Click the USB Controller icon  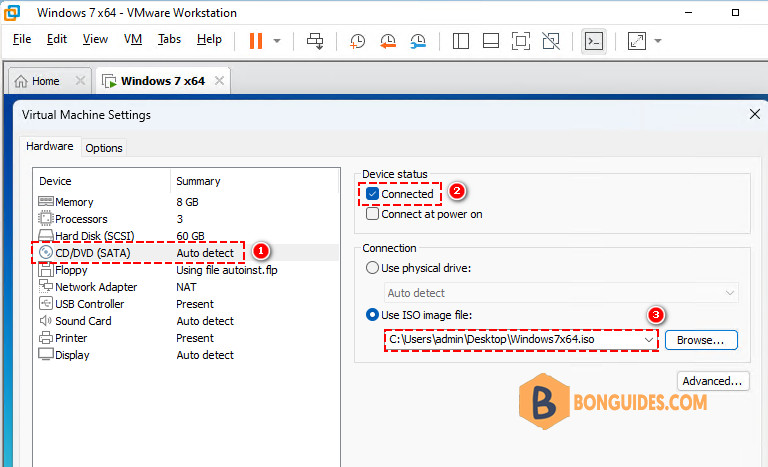46,303
